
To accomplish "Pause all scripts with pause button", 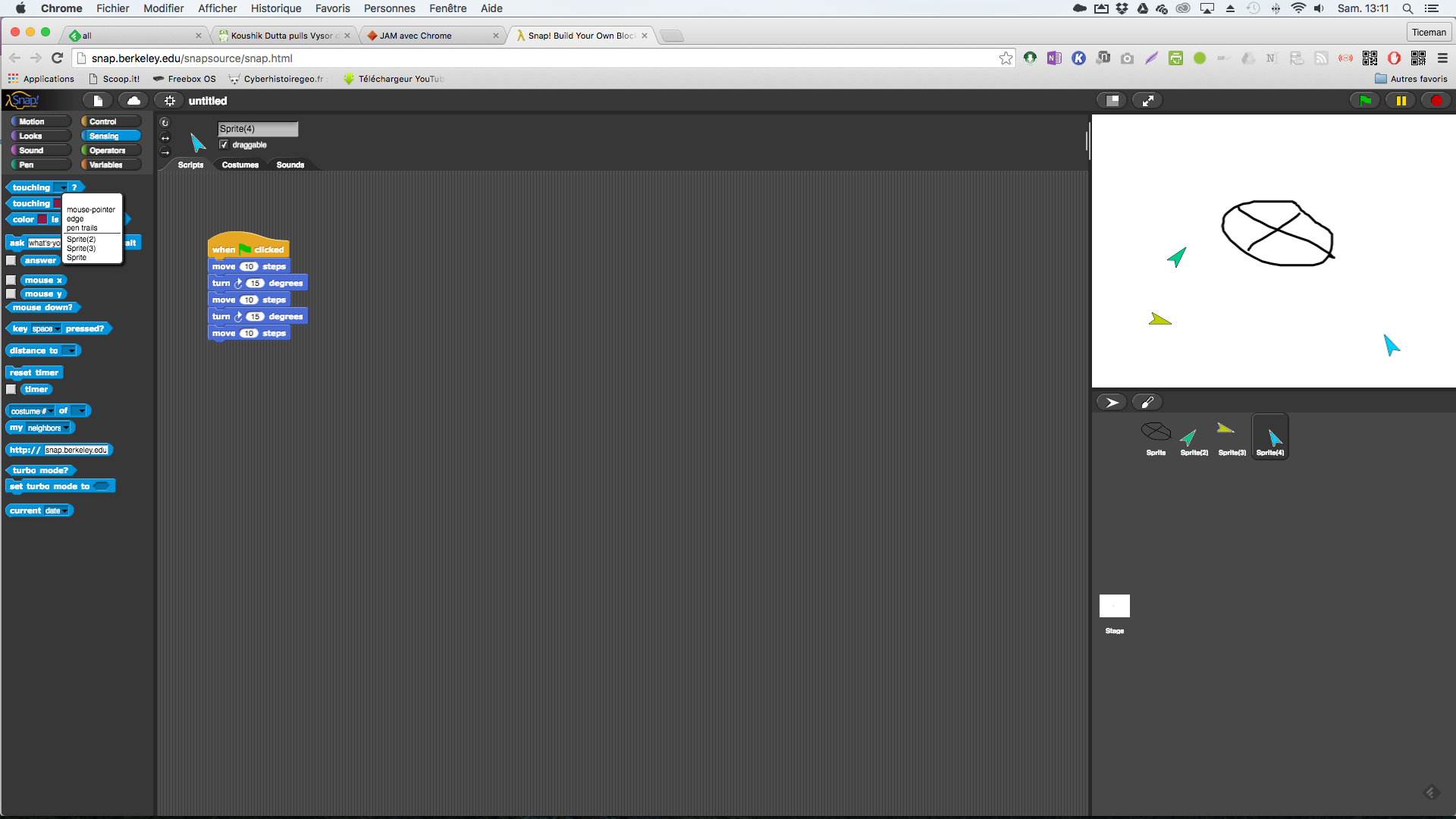I will pos(1401,100).
